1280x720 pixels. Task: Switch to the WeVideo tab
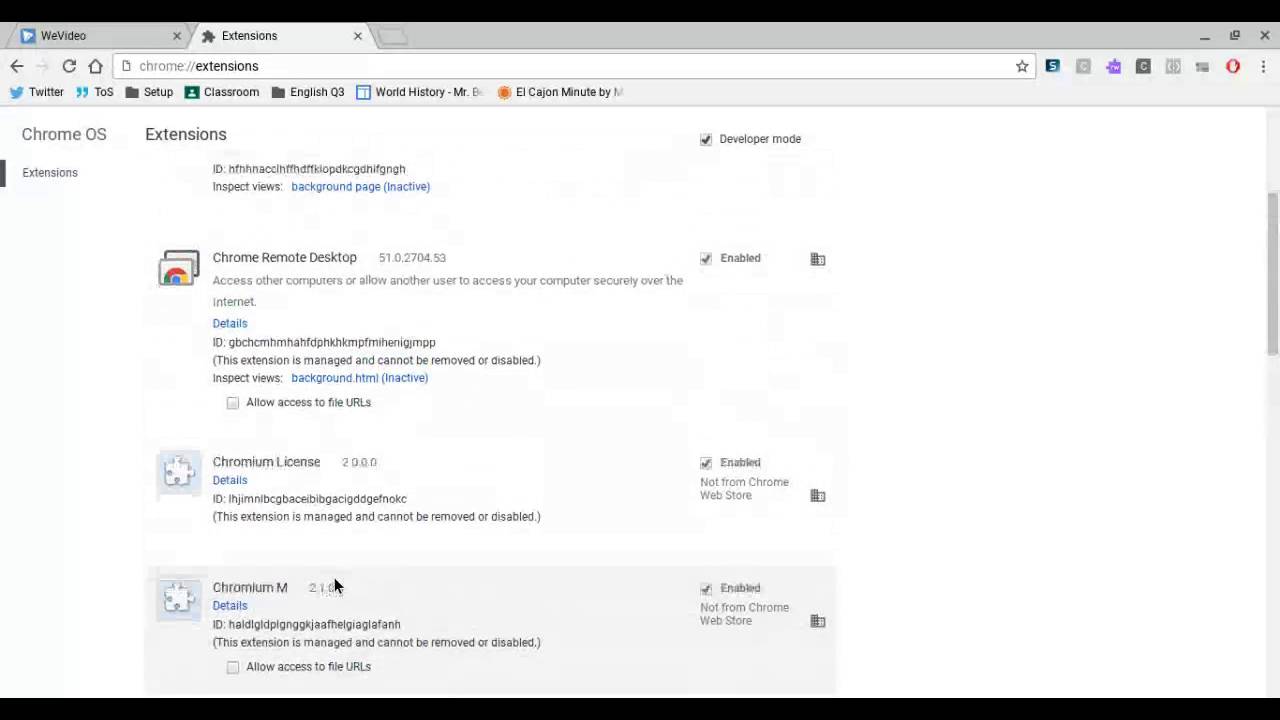click(98, 36)
